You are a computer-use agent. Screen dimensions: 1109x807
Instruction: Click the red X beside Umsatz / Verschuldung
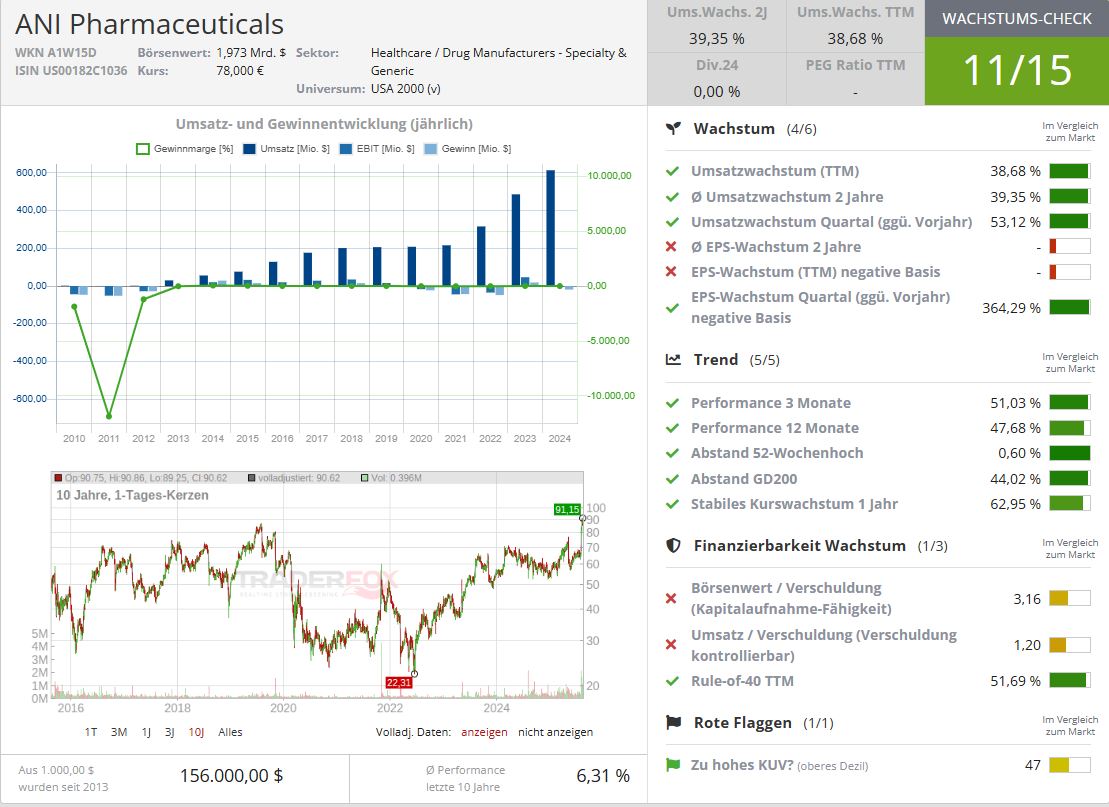click(x=672, y=645)
